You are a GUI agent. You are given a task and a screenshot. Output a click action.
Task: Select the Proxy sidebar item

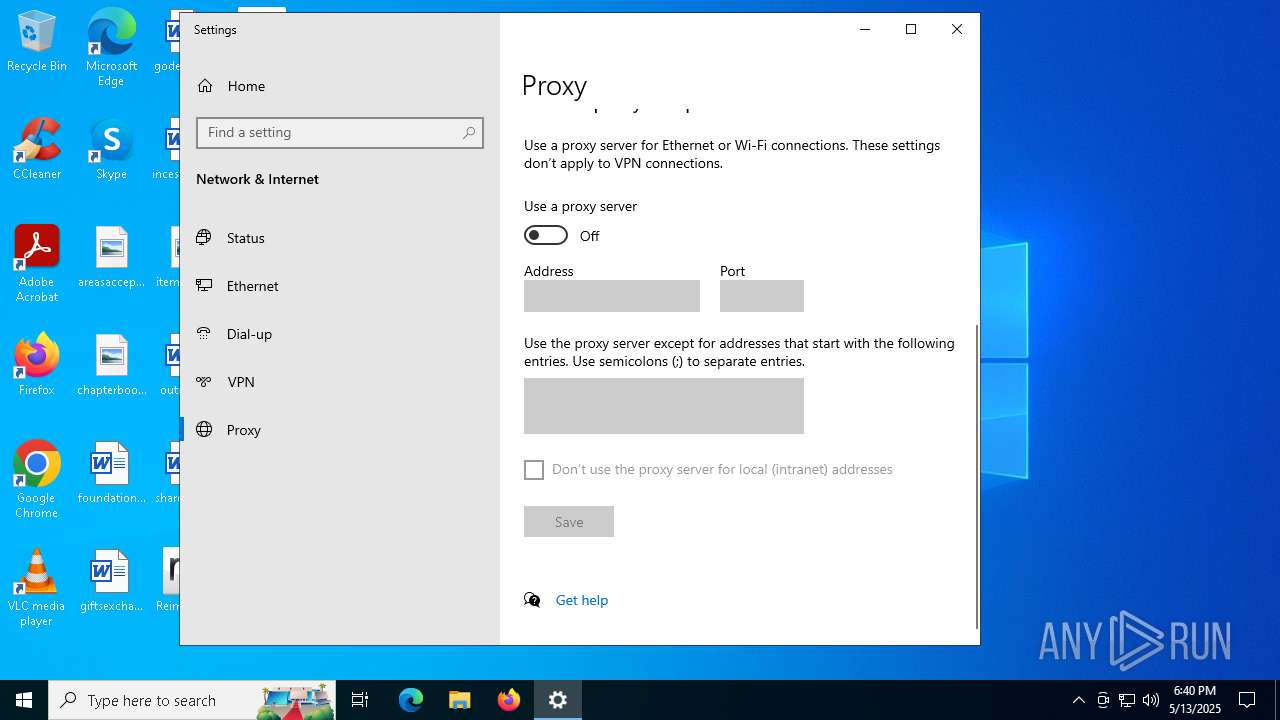coord(340,430)
